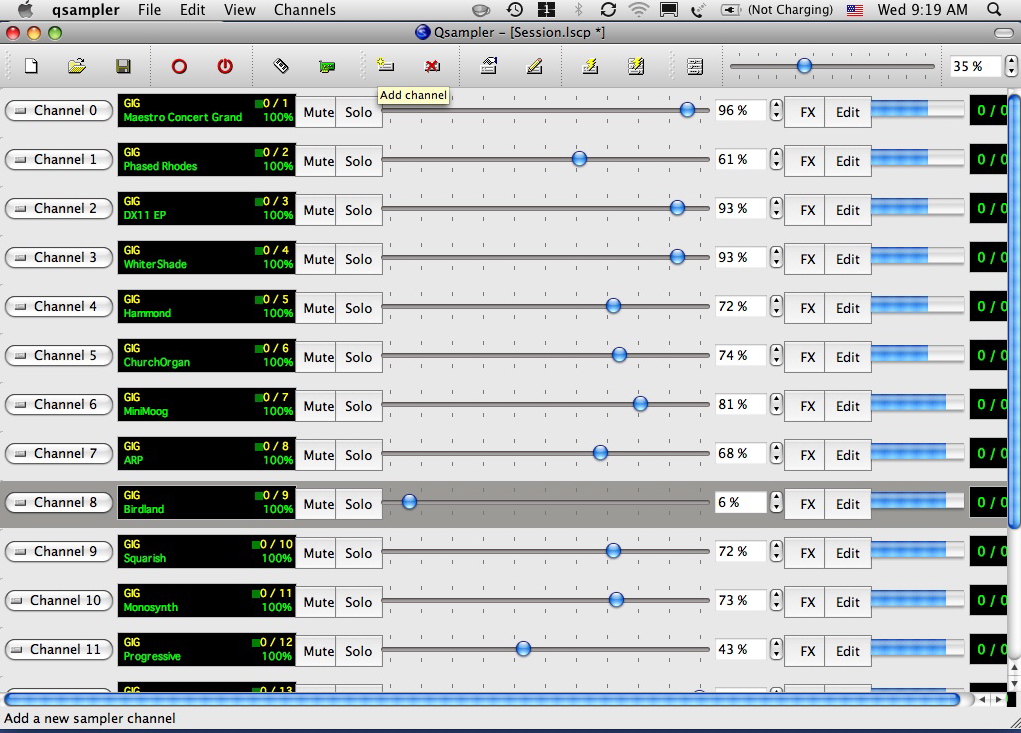Open FX for the DX11 EP channel
The image size is (1021, 733).
click(x=807, y=210)
